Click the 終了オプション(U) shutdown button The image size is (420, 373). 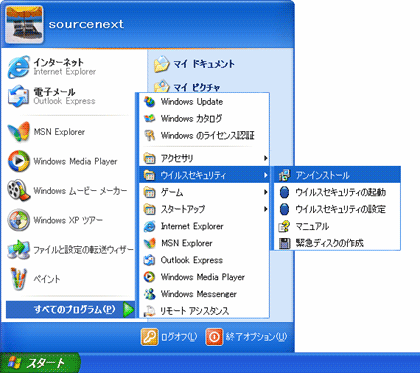pyautogui.click(x=246, y=337)
